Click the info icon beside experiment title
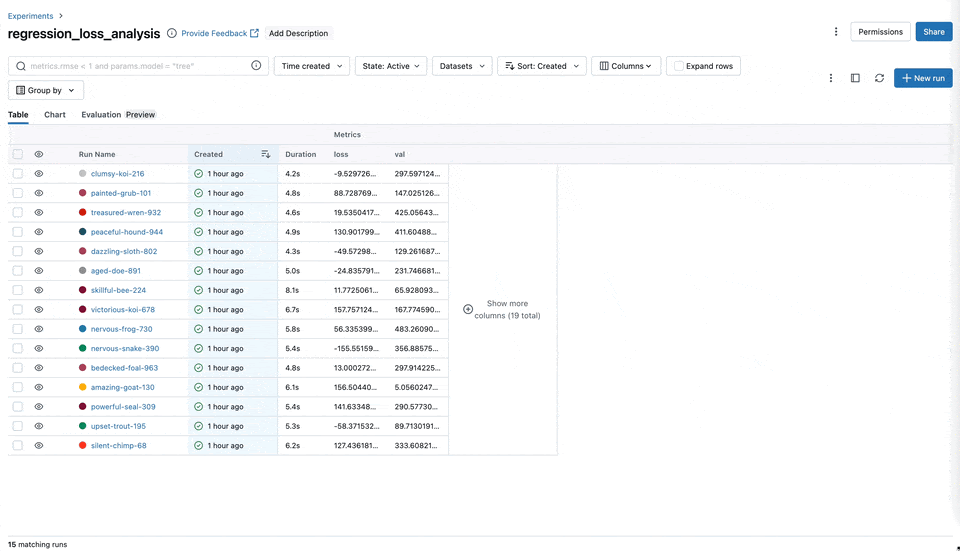This screenshot has width=960, height=551. (x=172, y=33)
